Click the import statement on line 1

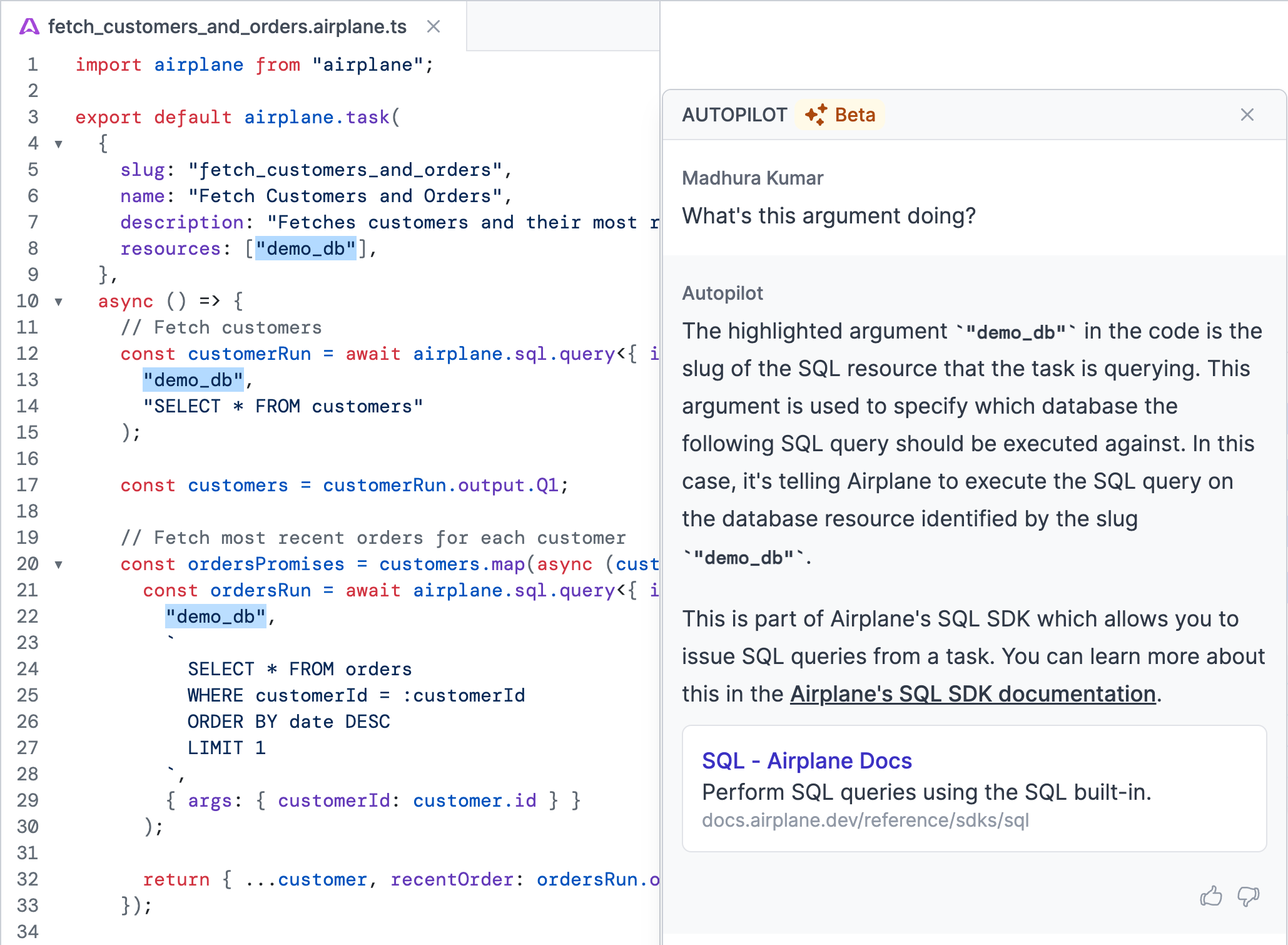[x=254, y=64]
